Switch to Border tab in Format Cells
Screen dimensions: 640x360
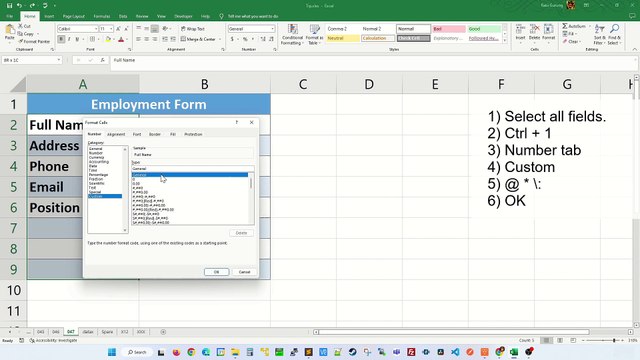coord(155,134)
